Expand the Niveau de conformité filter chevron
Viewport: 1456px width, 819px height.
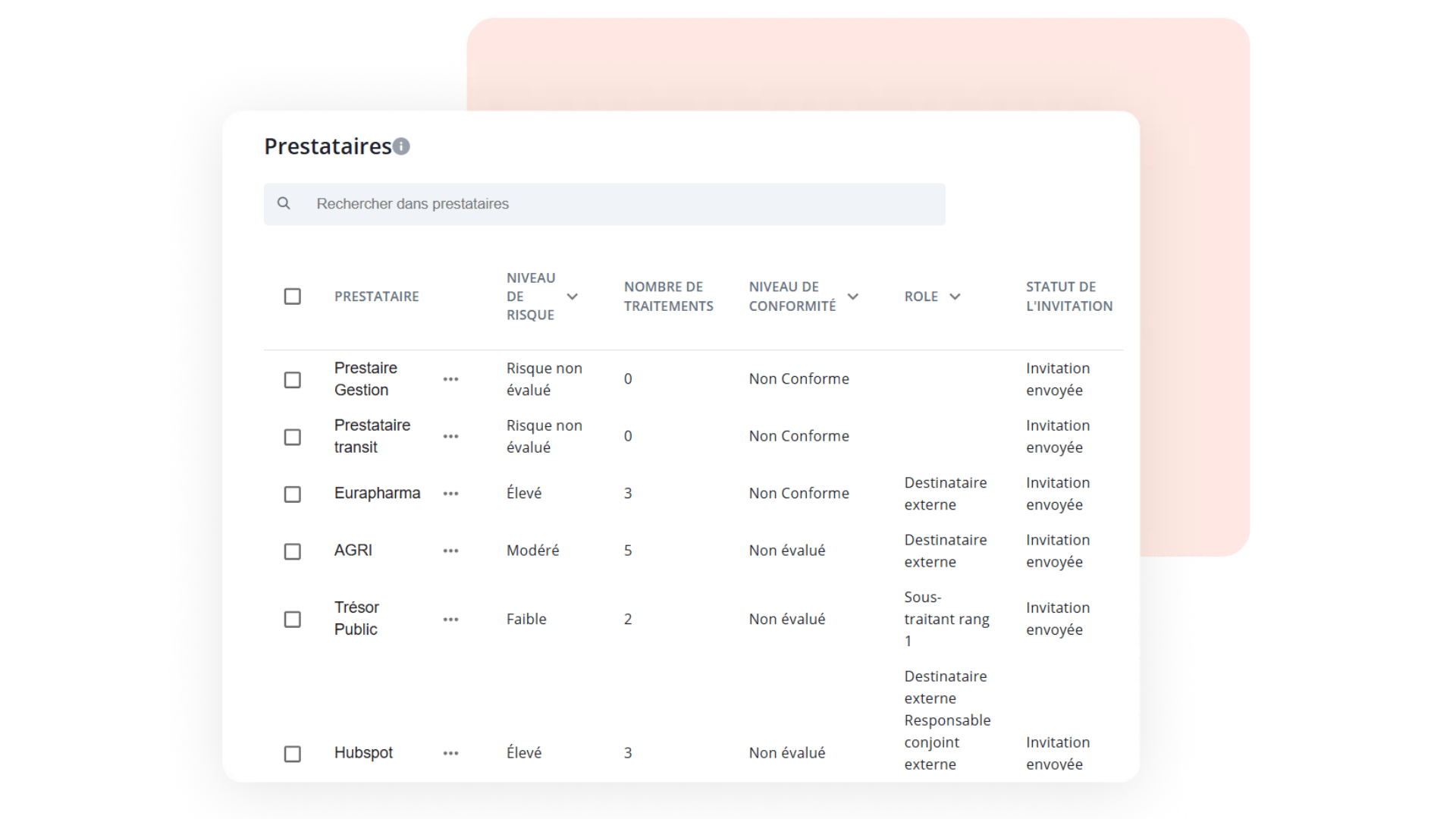853,297
